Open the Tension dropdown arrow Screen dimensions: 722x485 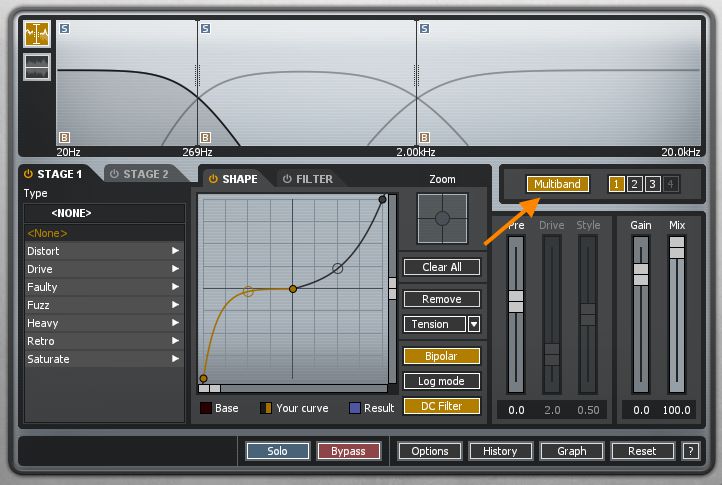click(x=474, y=324)
